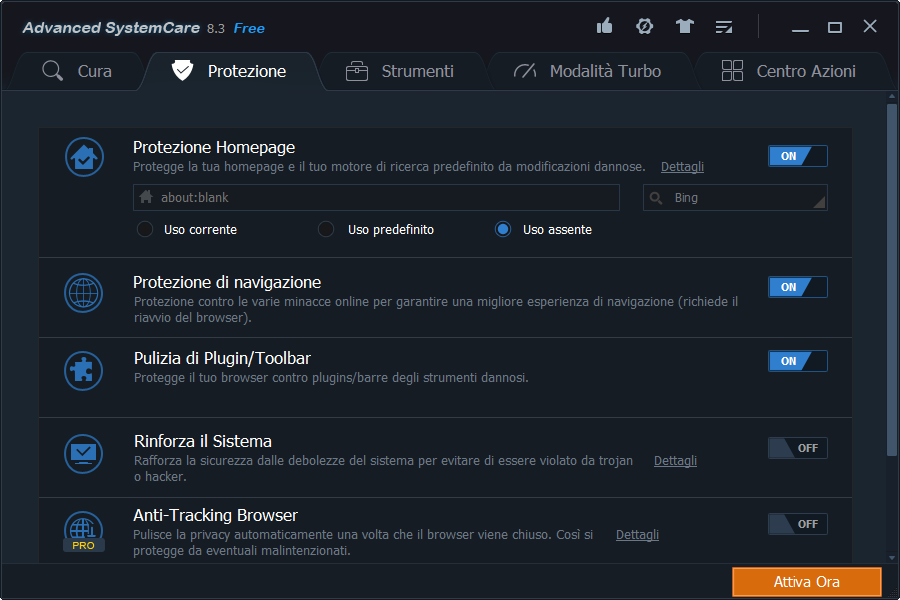
Task: Open Dettagli link for Protezione Homepage
Action: click(x=682, y=167)
